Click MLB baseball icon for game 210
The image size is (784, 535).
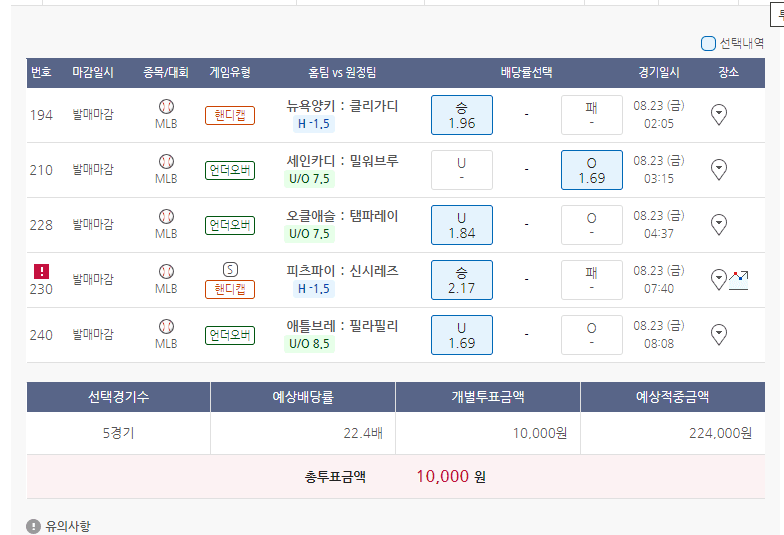166,161
